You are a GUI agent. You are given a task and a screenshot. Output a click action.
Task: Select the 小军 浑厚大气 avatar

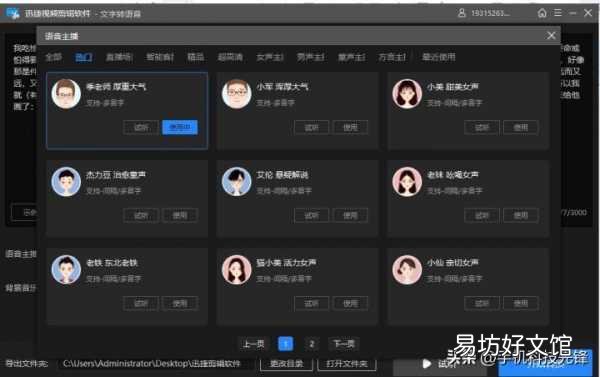(x=237, y=94)
